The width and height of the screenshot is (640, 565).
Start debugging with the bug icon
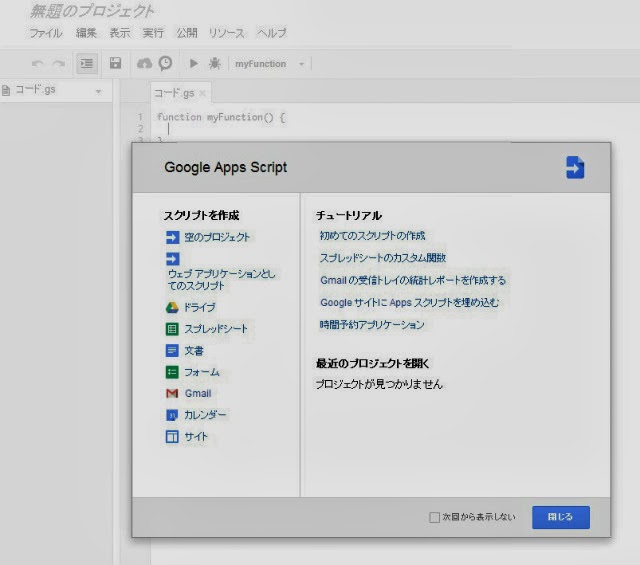click(215, 63)
